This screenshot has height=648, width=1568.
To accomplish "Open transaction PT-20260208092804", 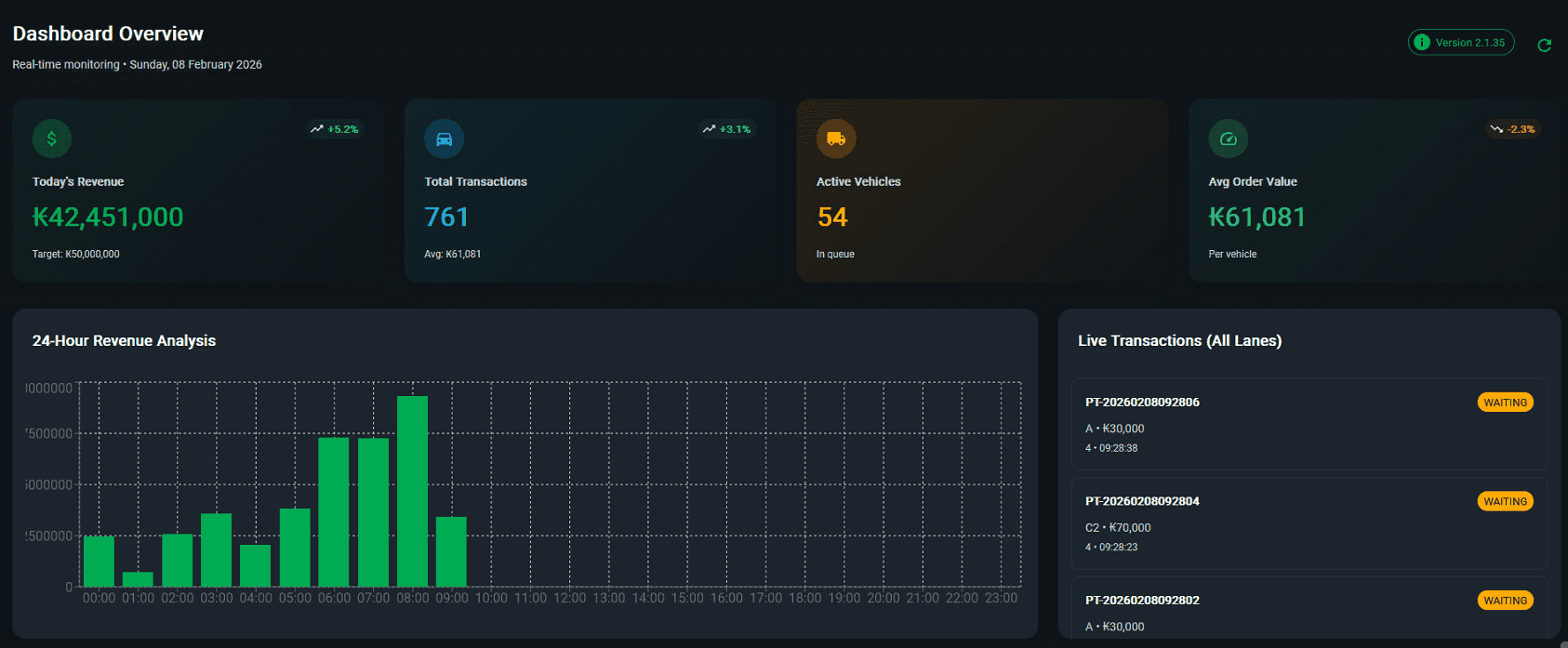I will click(1309, 523).
